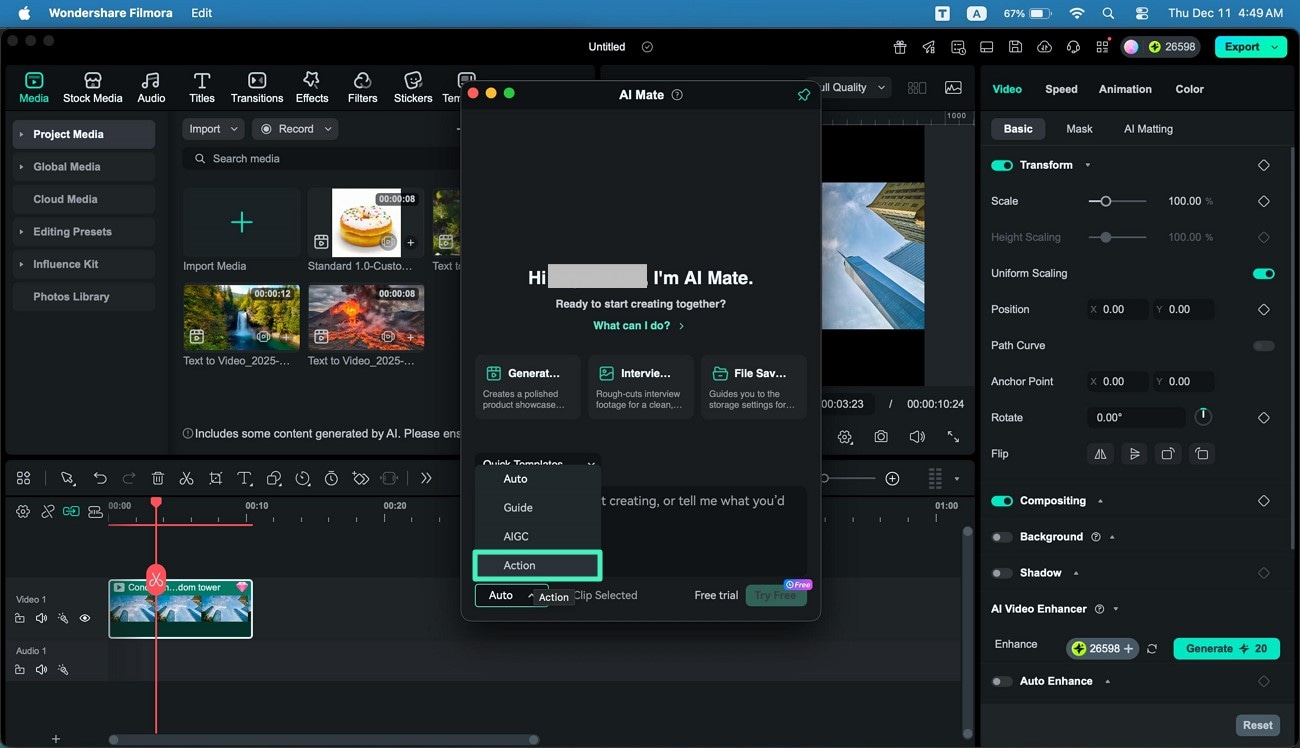Screen dimensions: 1300x748
Task: Click the Undo icon above the timeline
Action: tap(100, 478)
